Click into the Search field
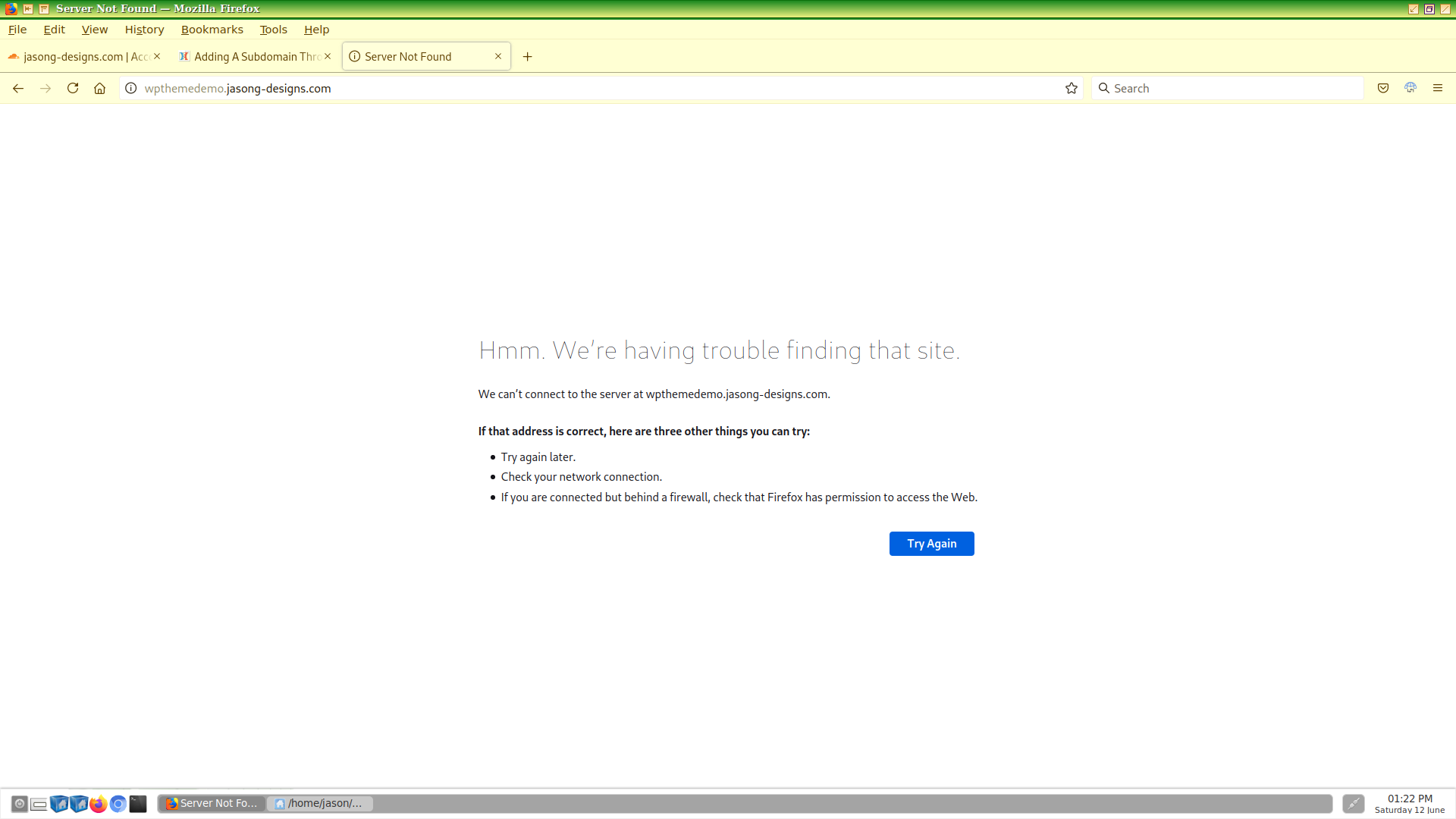The image size is (1456, 819). (x=1227, y=89)
